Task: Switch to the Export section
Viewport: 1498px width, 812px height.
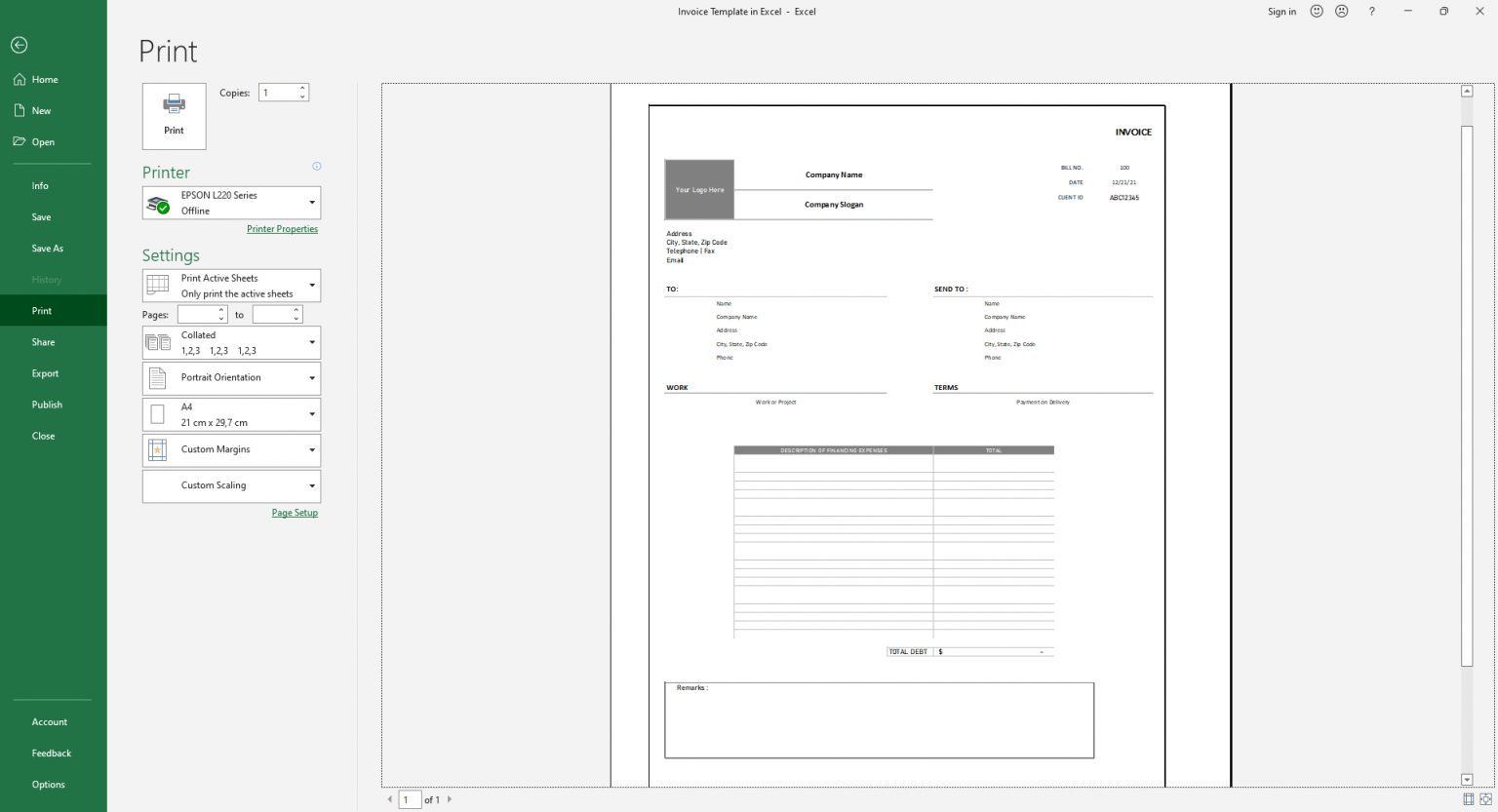Action: click(x=45, y=373)
